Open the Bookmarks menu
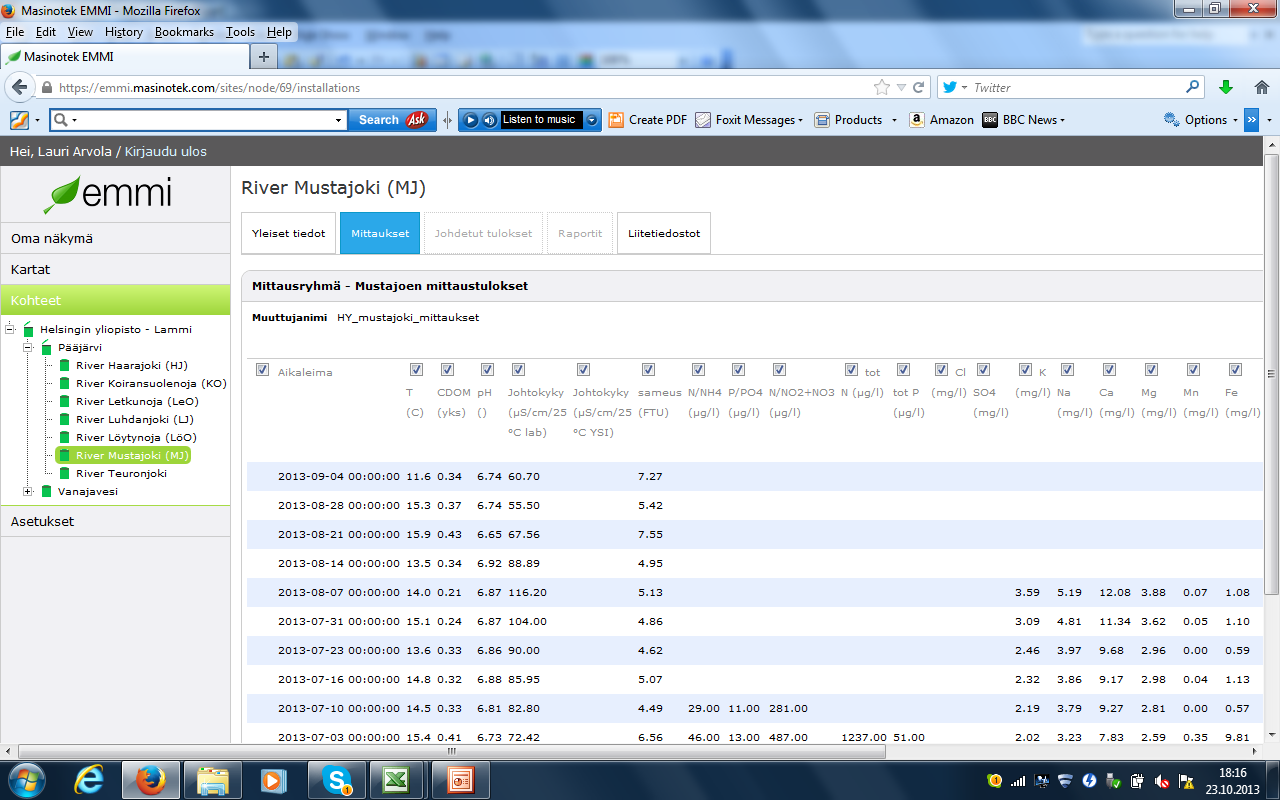Image resolution: width=1280 pixels, height=800 pixels. [x=184, y=32]
